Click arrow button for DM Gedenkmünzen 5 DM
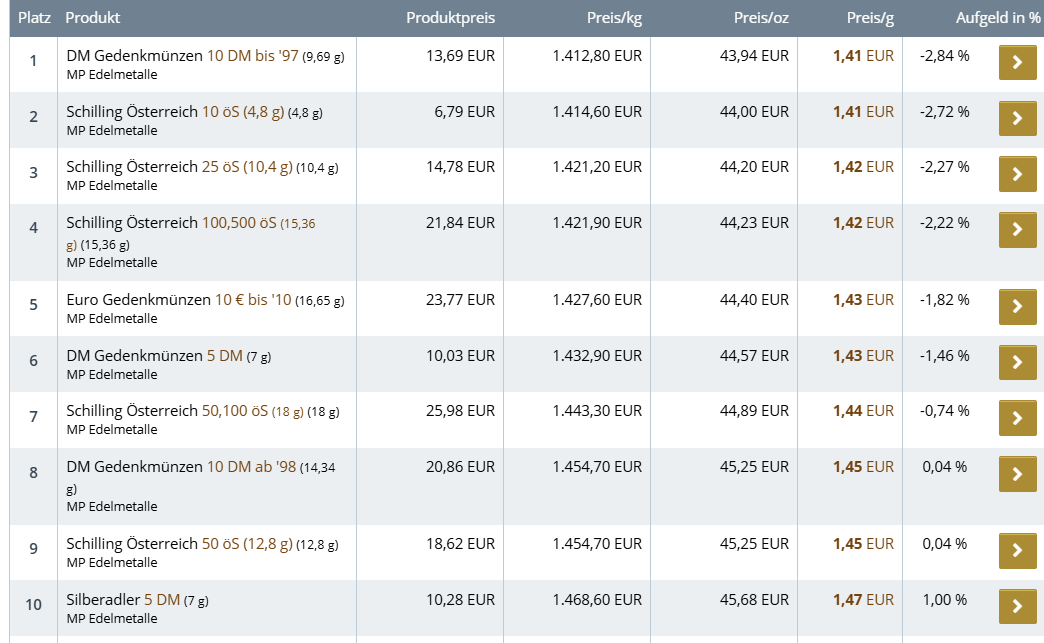 coord(1017,363)
